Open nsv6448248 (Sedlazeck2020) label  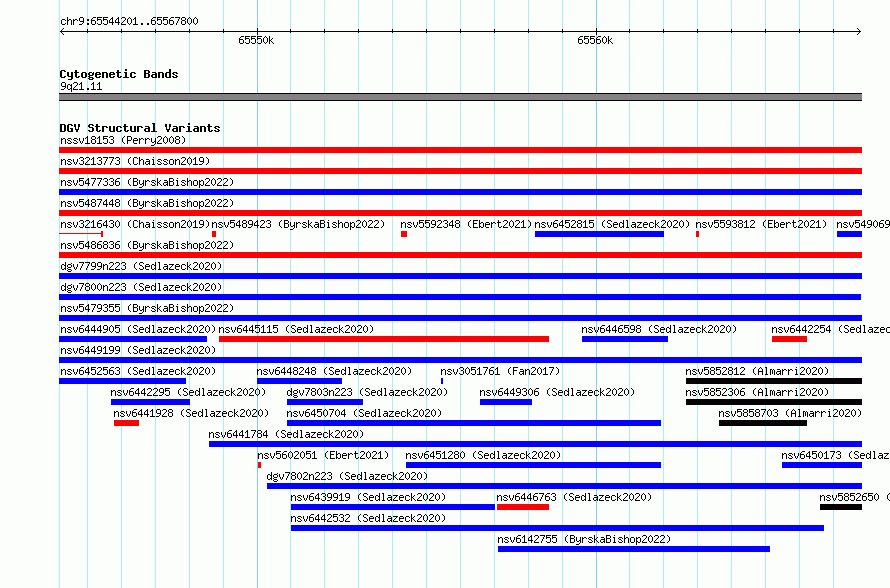(334, 371)
